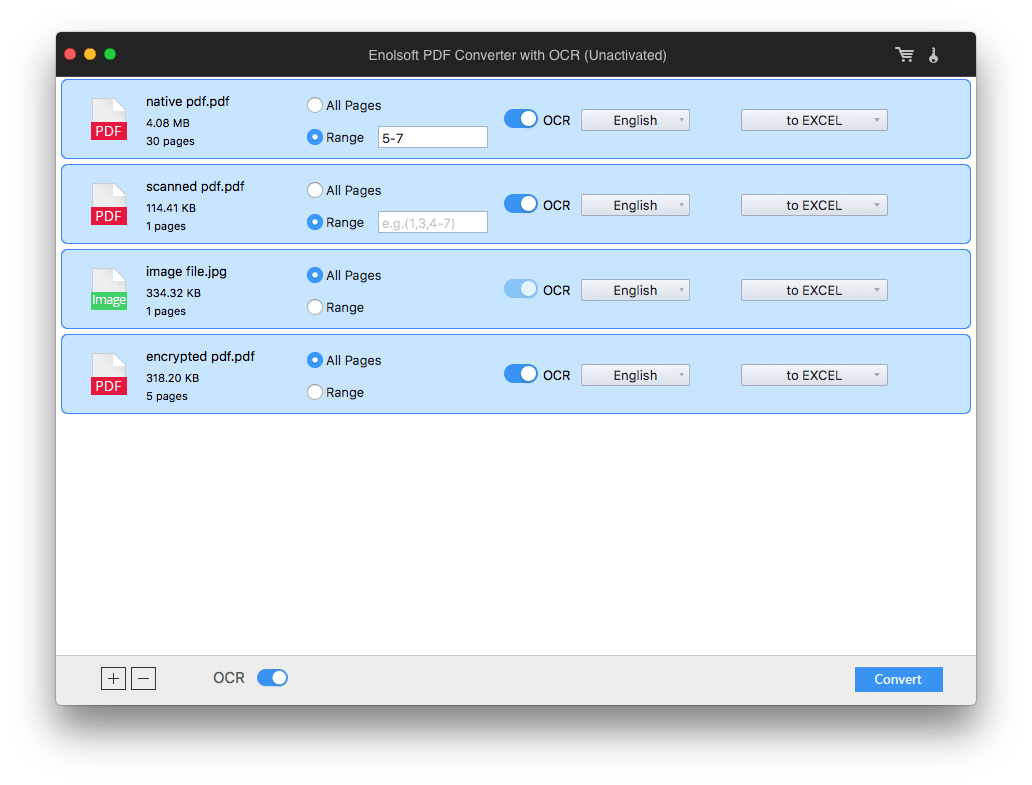The width and height of the screenshot is (1032, 785).
Task: Click the 318.20 KB file size text
Action: coord(172,378)
